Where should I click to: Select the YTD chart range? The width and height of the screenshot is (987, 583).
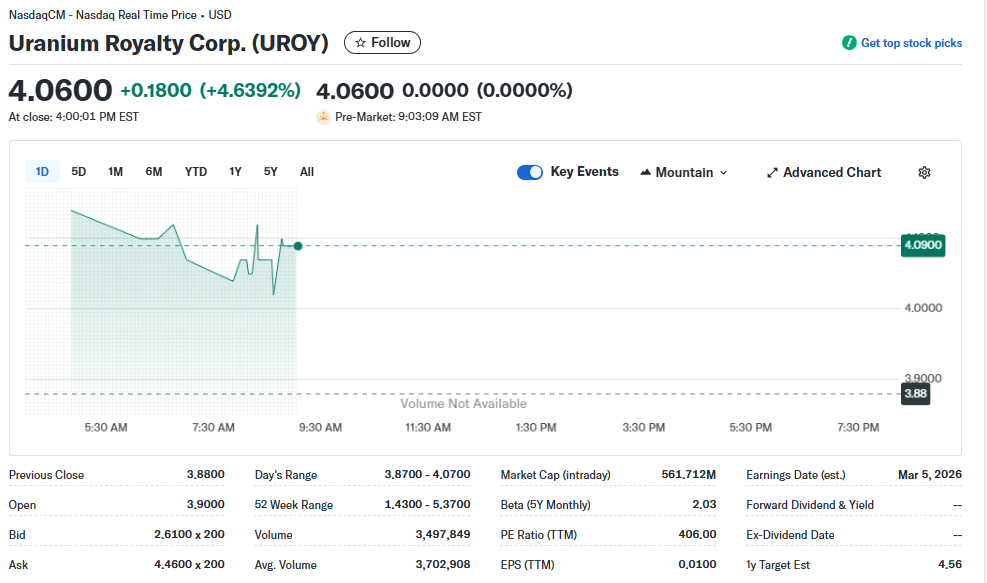(196, 172)
